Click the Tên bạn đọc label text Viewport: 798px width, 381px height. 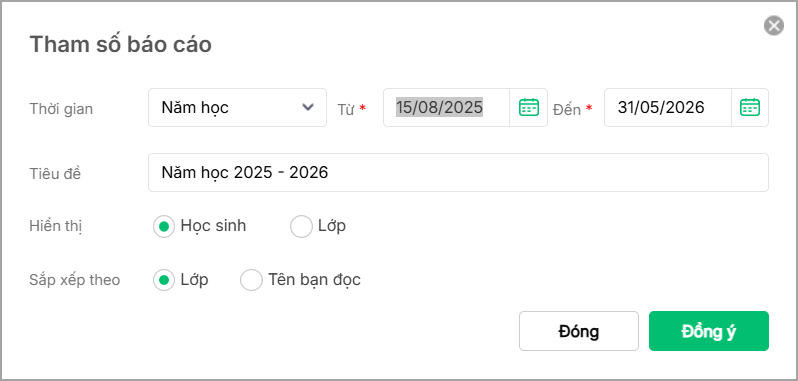[x=315, y=280]
